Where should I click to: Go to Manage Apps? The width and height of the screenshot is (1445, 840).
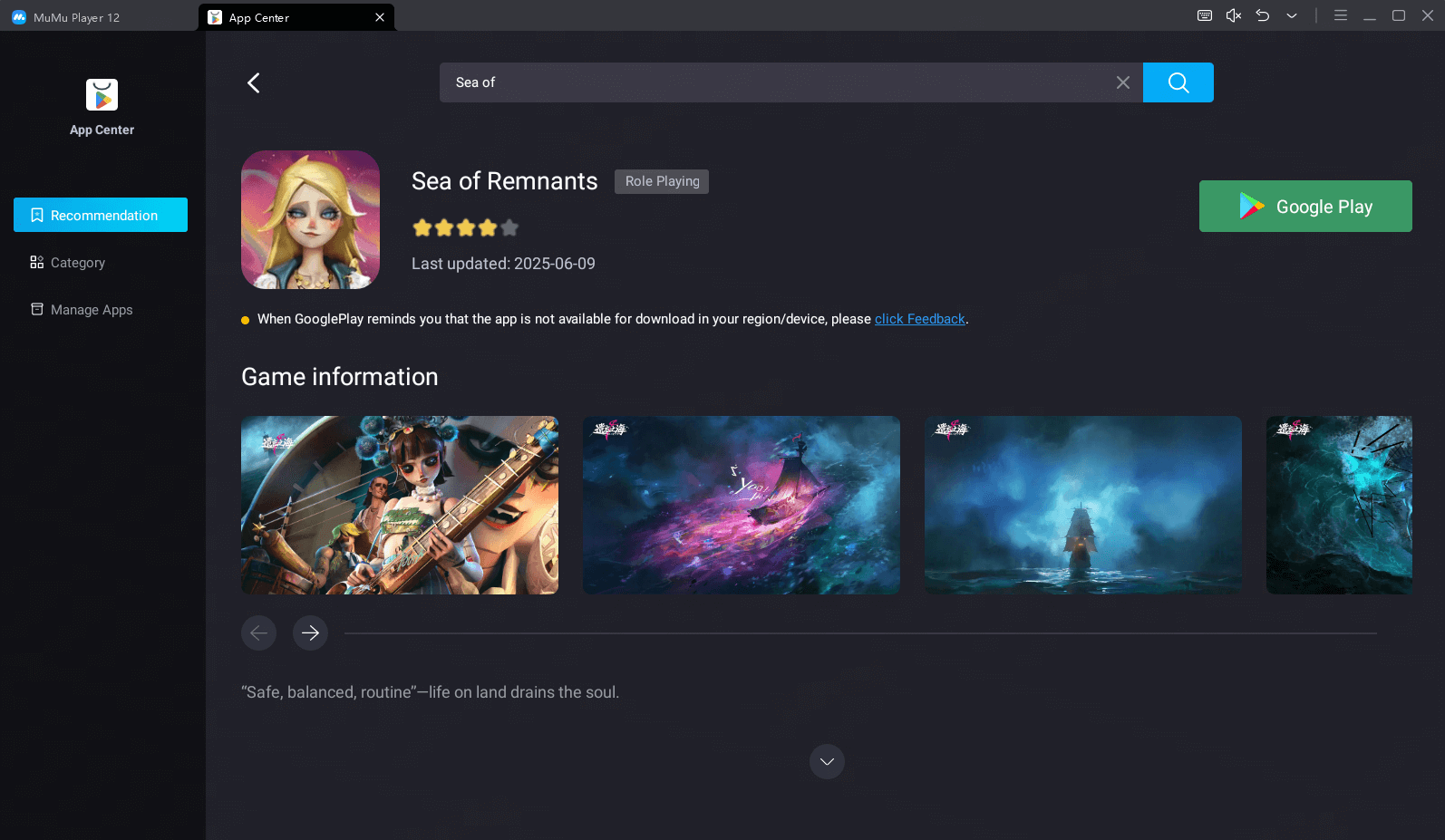pos(101,309)
